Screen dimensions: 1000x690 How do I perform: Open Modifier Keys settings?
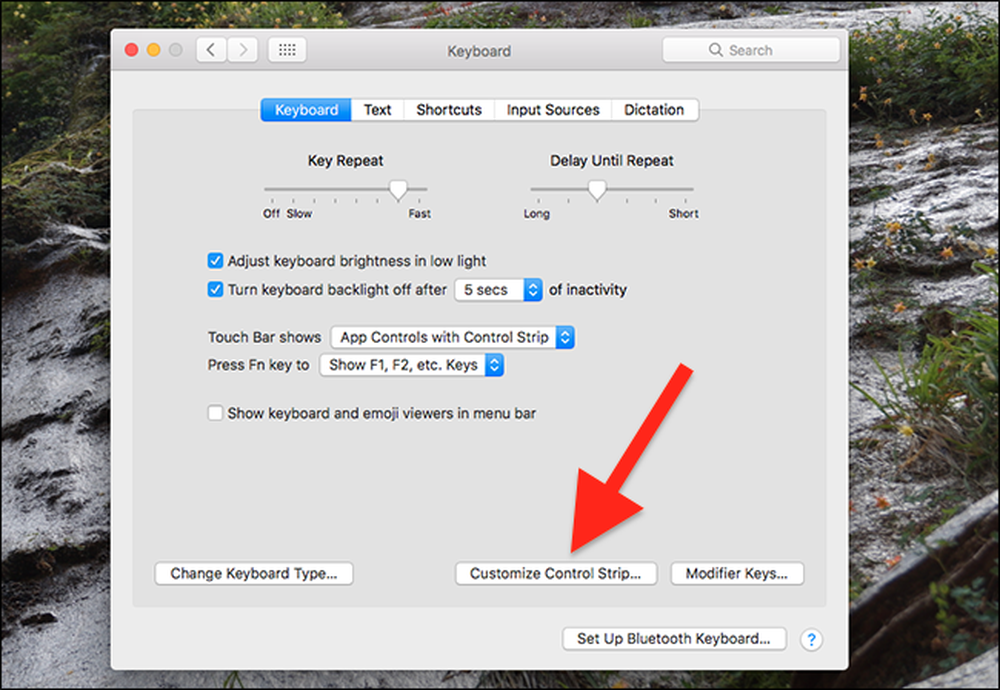737,573
